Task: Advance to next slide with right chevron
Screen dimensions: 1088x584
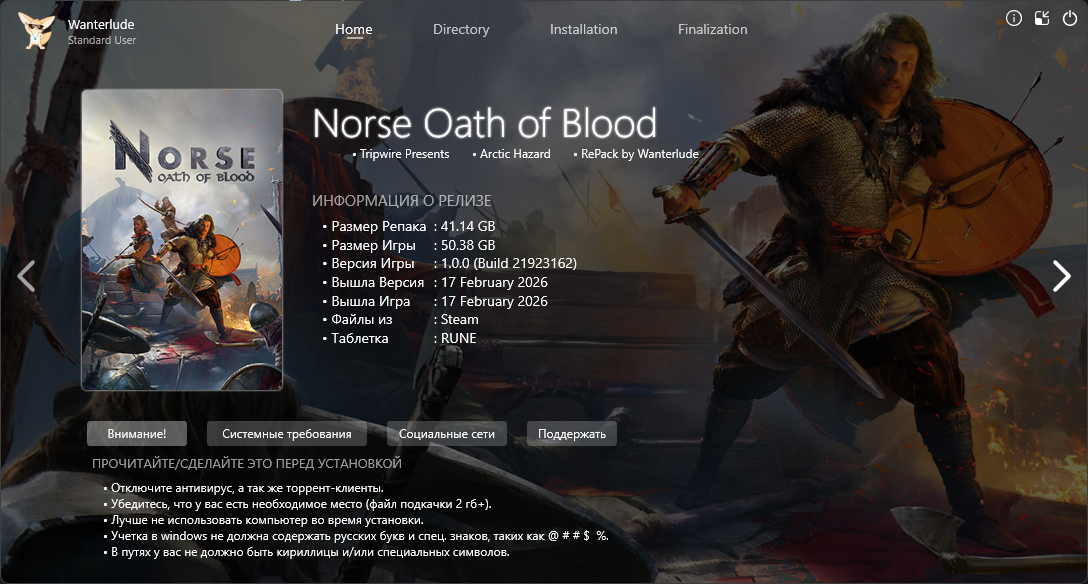Action: click(x=1062, y=276)
